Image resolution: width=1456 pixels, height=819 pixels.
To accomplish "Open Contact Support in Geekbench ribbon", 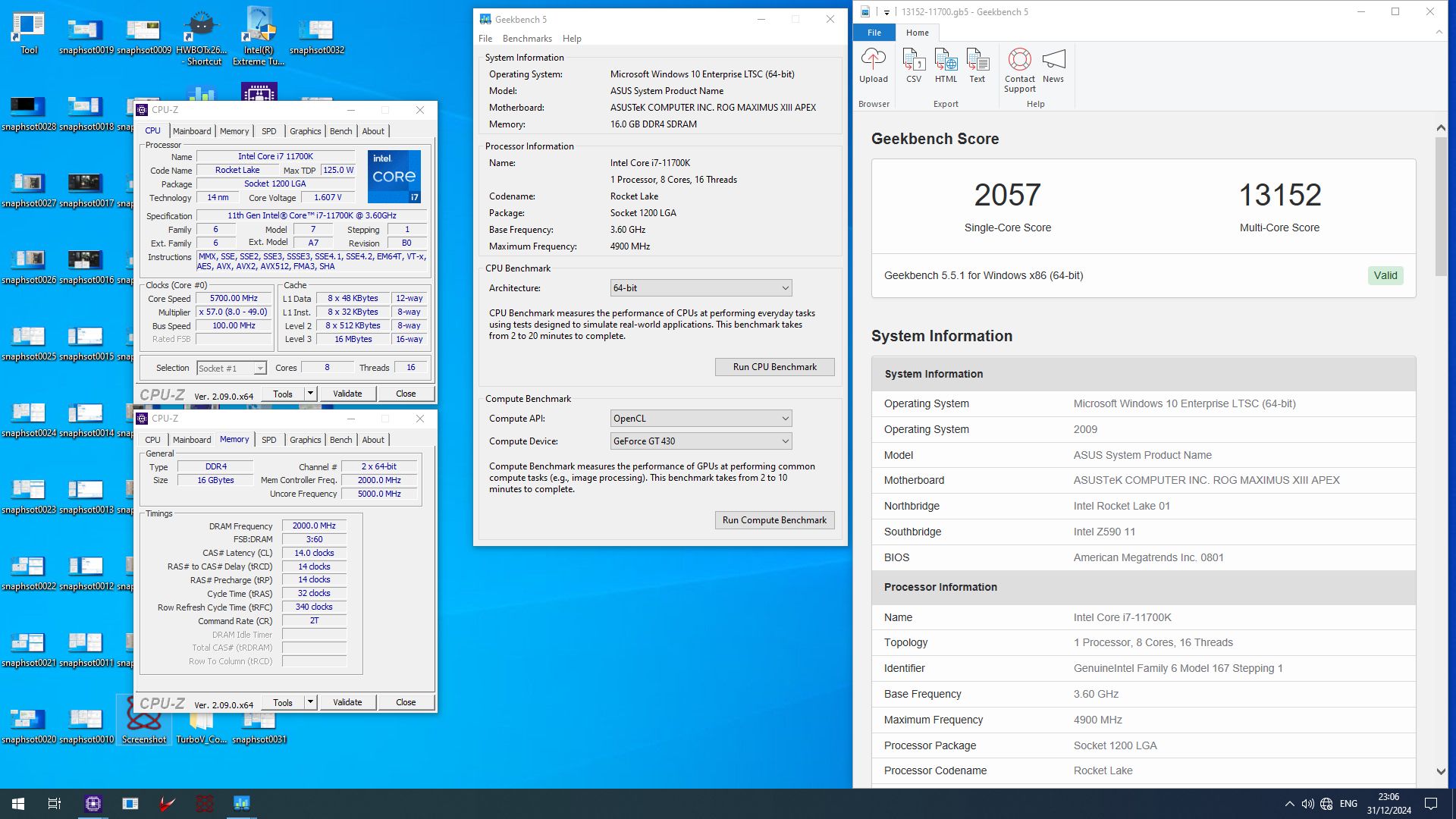I will pos(1020,70).
